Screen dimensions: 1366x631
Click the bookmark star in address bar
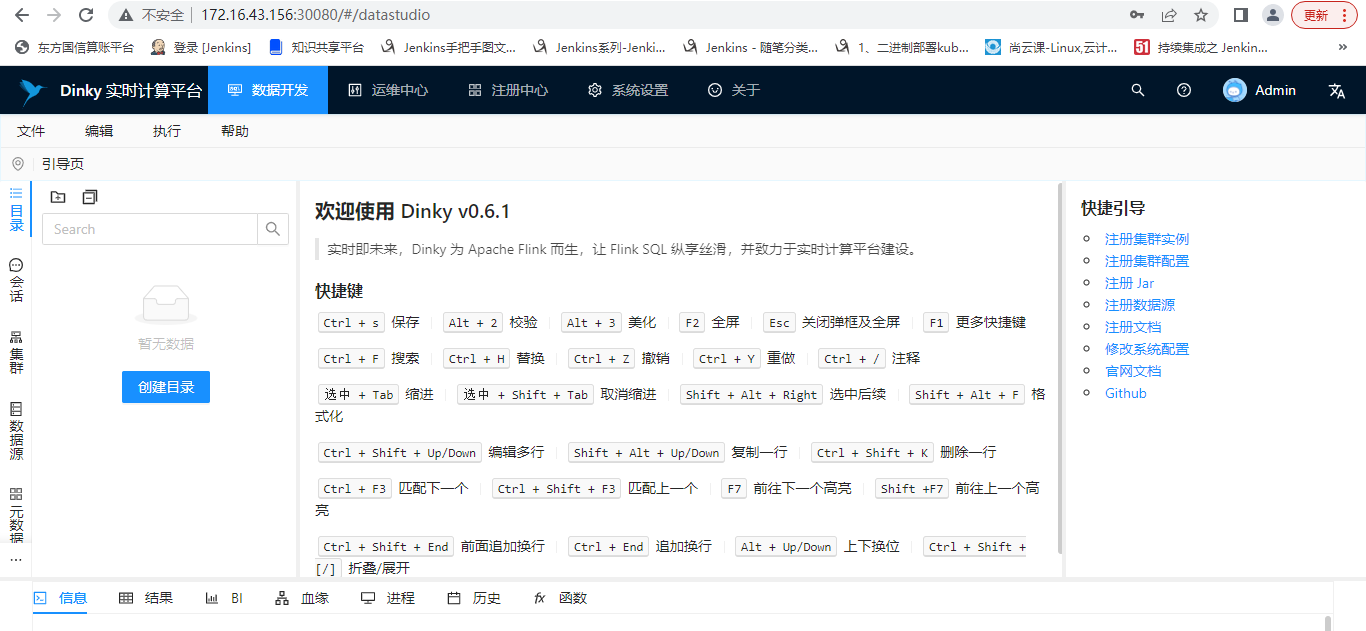[x=1201, y=15]
